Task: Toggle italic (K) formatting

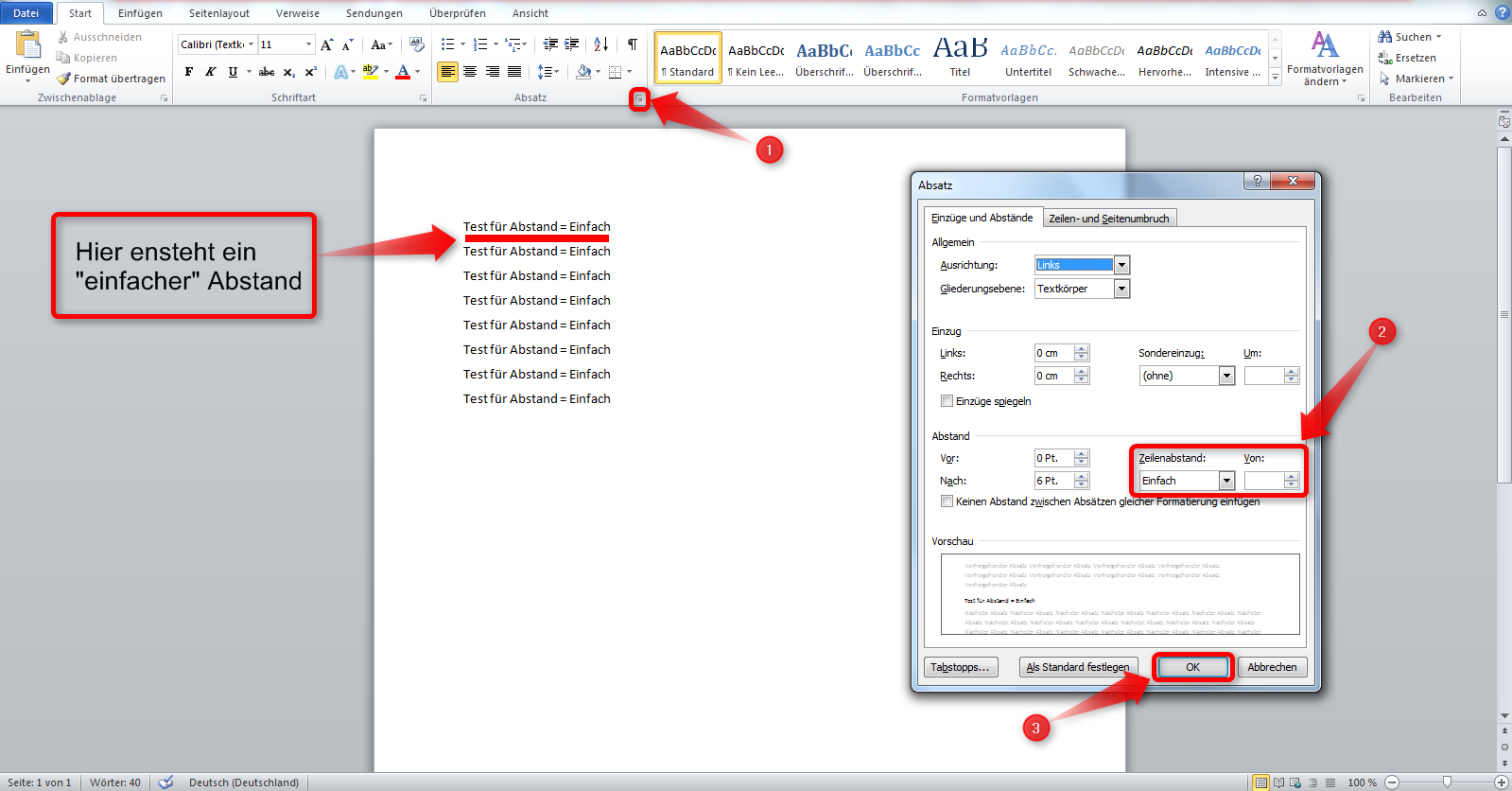Action: coord(210,72)
